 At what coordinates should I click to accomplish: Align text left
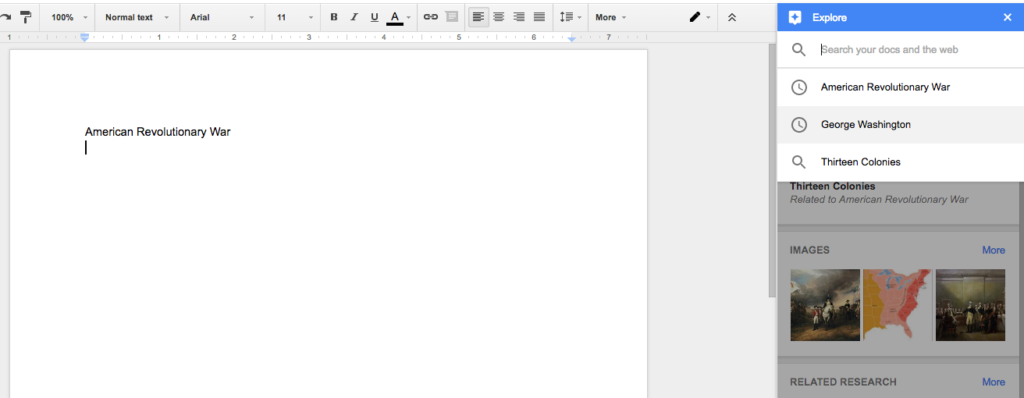click(479, 17)
